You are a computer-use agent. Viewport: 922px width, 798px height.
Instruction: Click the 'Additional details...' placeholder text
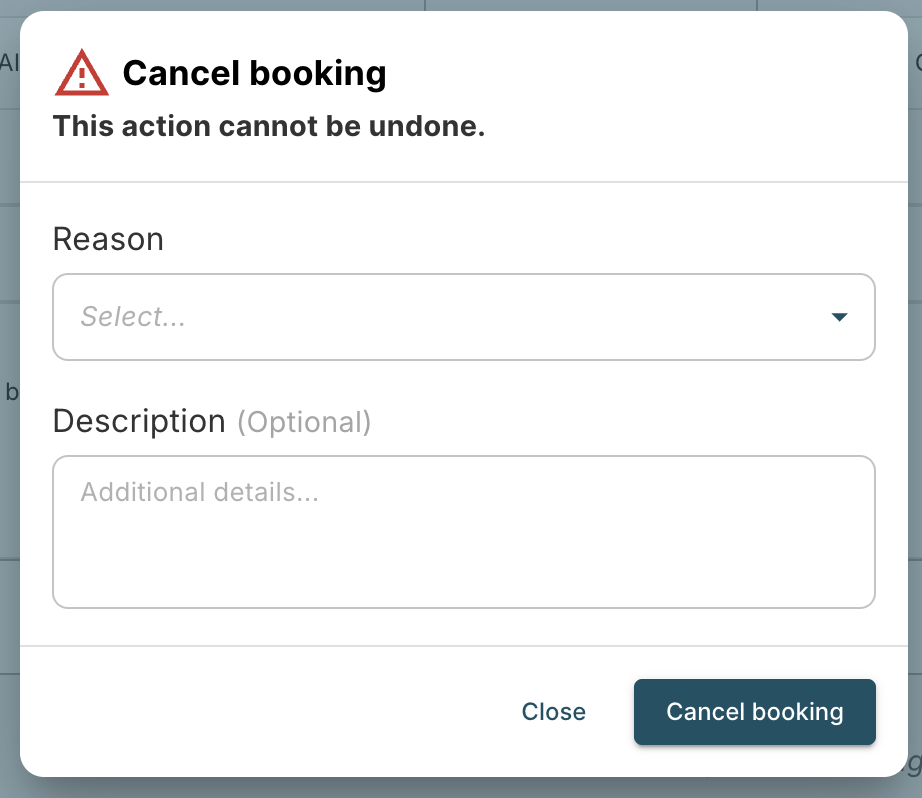click(199, 492)
